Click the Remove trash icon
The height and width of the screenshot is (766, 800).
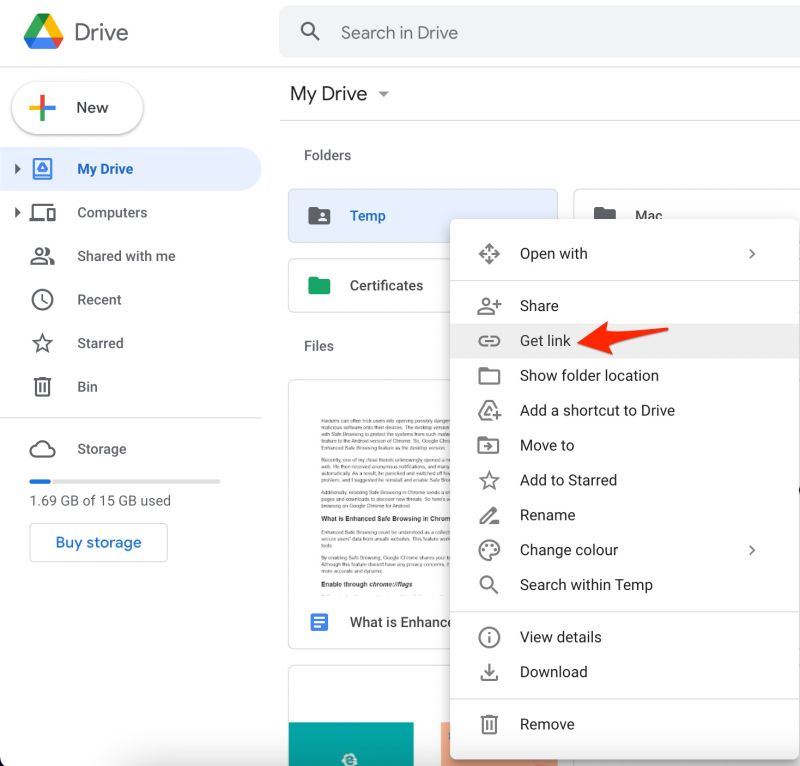pyautogui.click(x=489, y=724)
